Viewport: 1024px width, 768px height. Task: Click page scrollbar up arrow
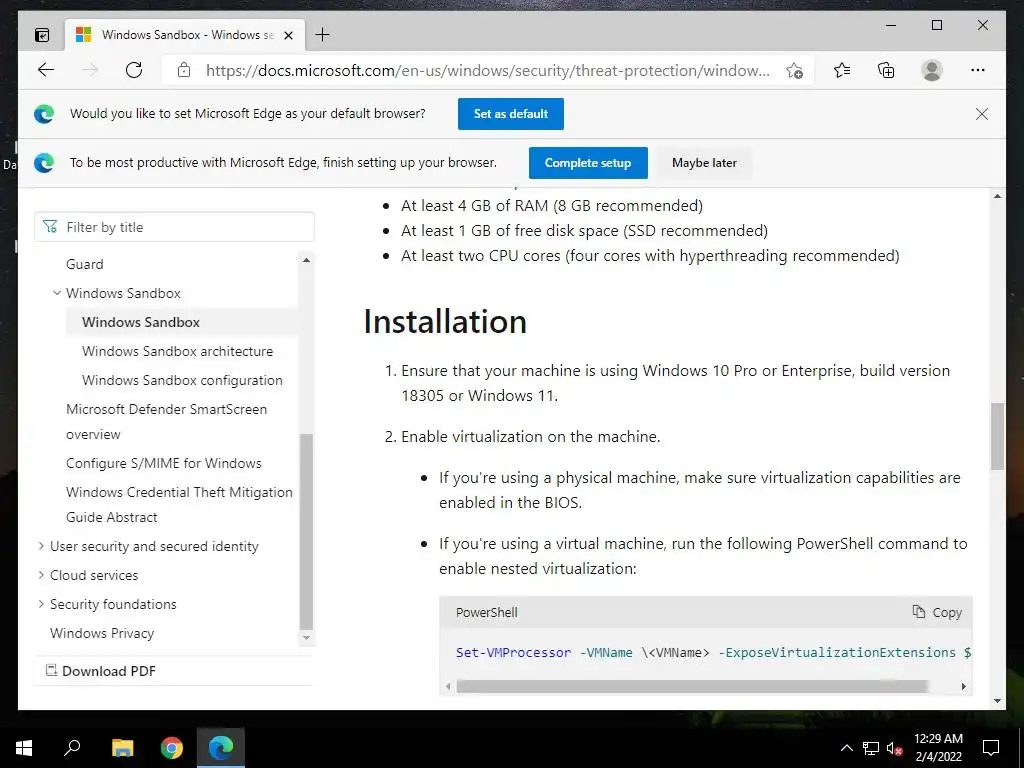click(x=997, y=196)
